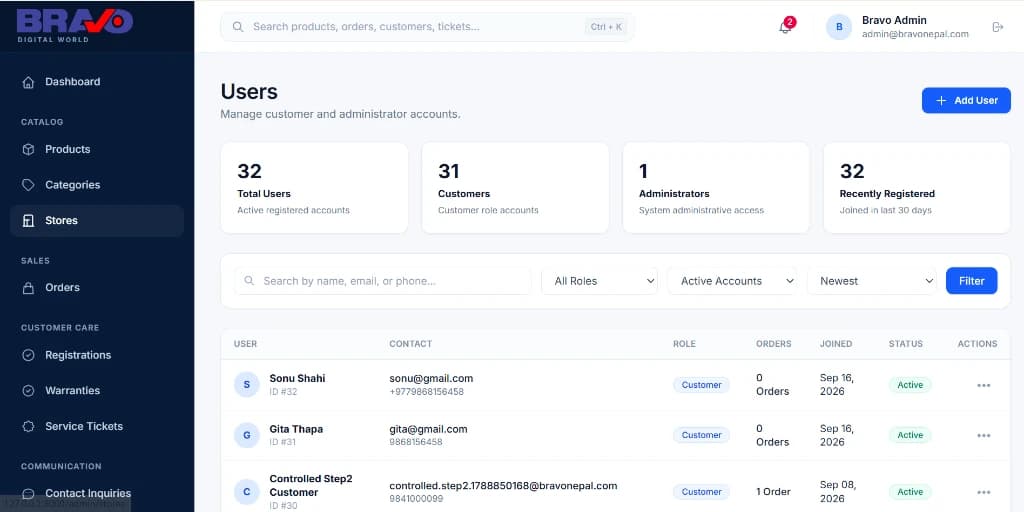The image size is (1024, 512).
Task: Click the Sonu Shahi user name
Action: [x=297, y=378]
